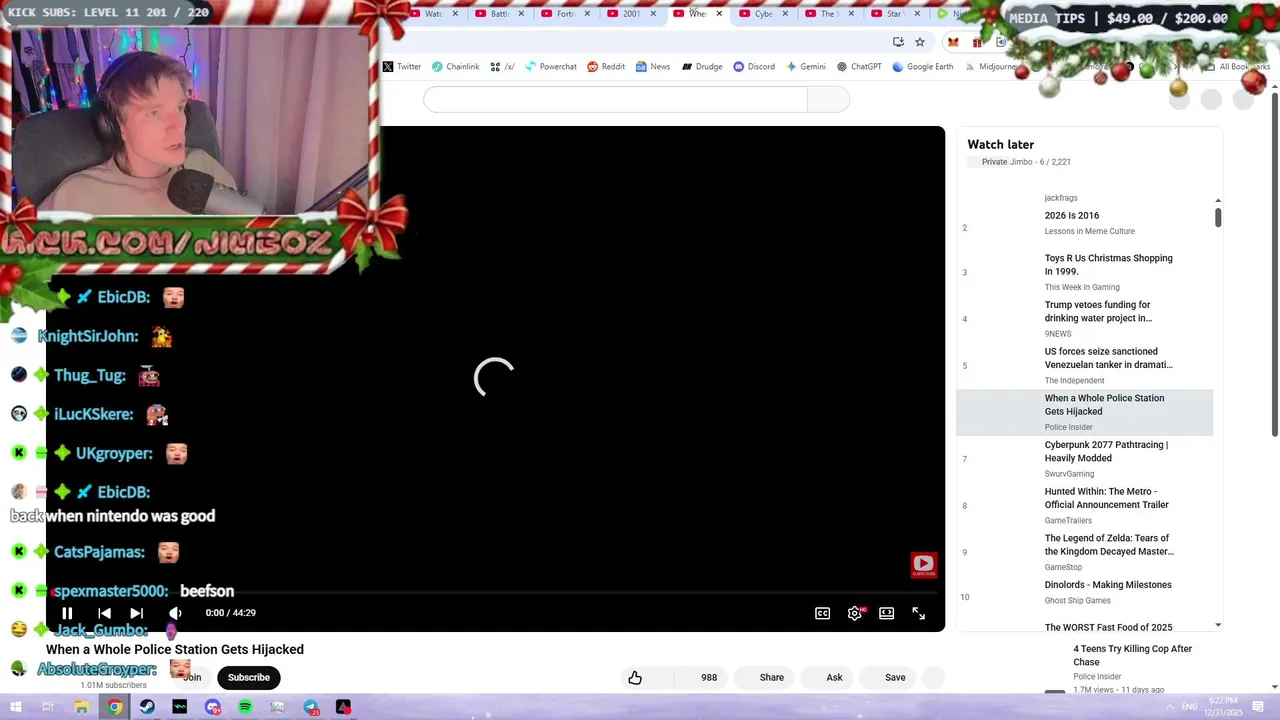This screenshot has width=1280, height=720.
Task: Open the Reddit bookmark
Action: 606,67
